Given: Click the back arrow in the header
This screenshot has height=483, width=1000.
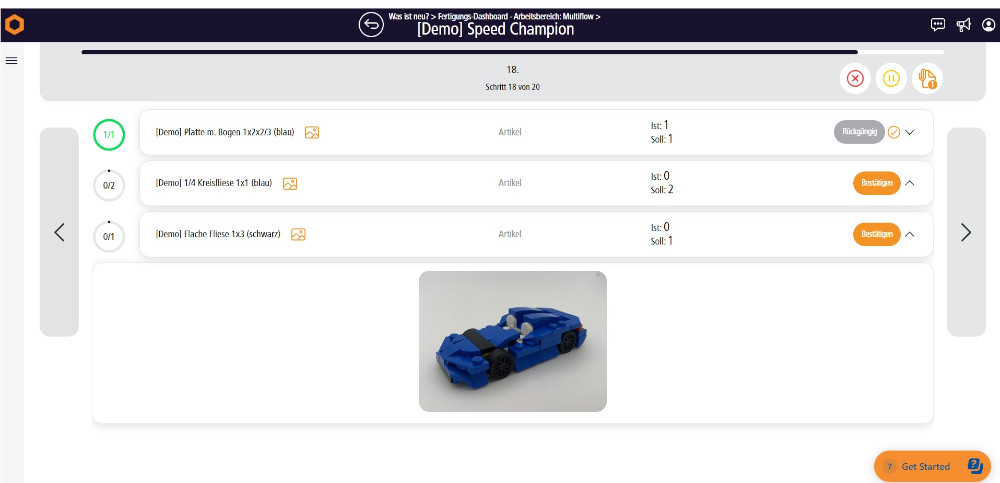Looking at the screenshot, I should pyautogui.click(x=372, y=25).
